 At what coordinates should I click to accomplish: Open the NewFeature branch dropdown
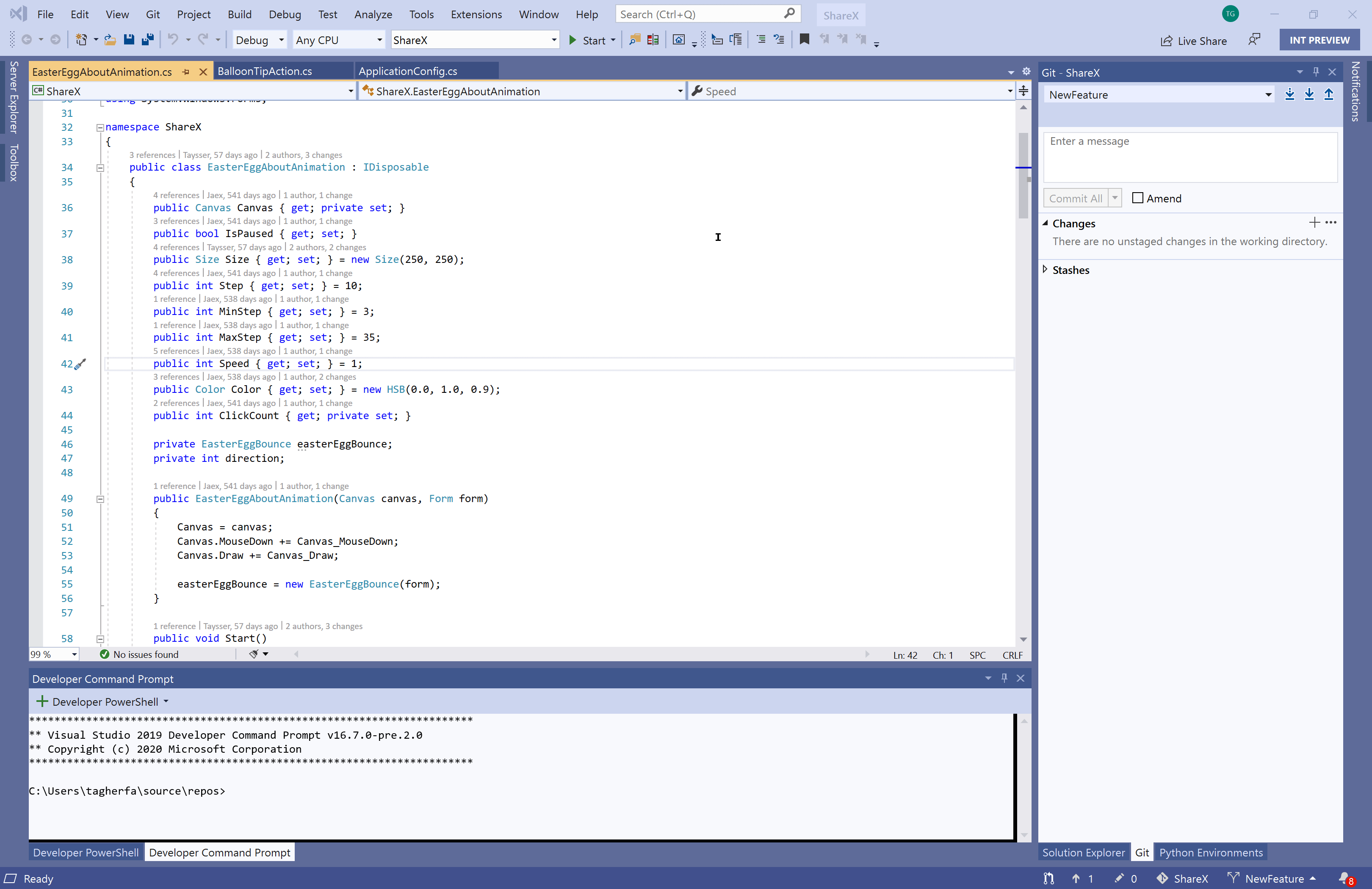click(1269, 94)
